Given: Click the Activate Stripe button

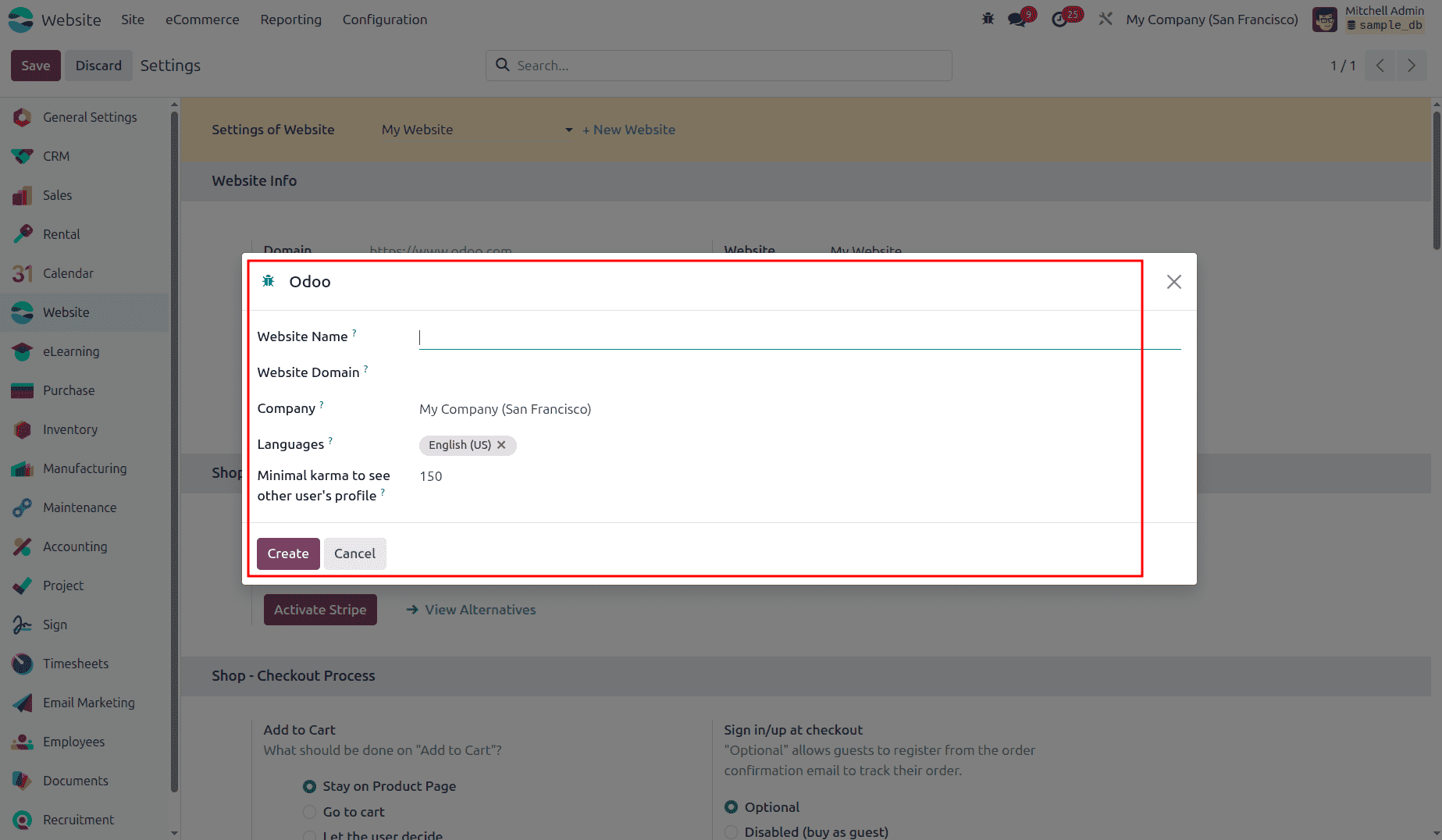Looking at the screenshot, I should [x=320, y=610].
